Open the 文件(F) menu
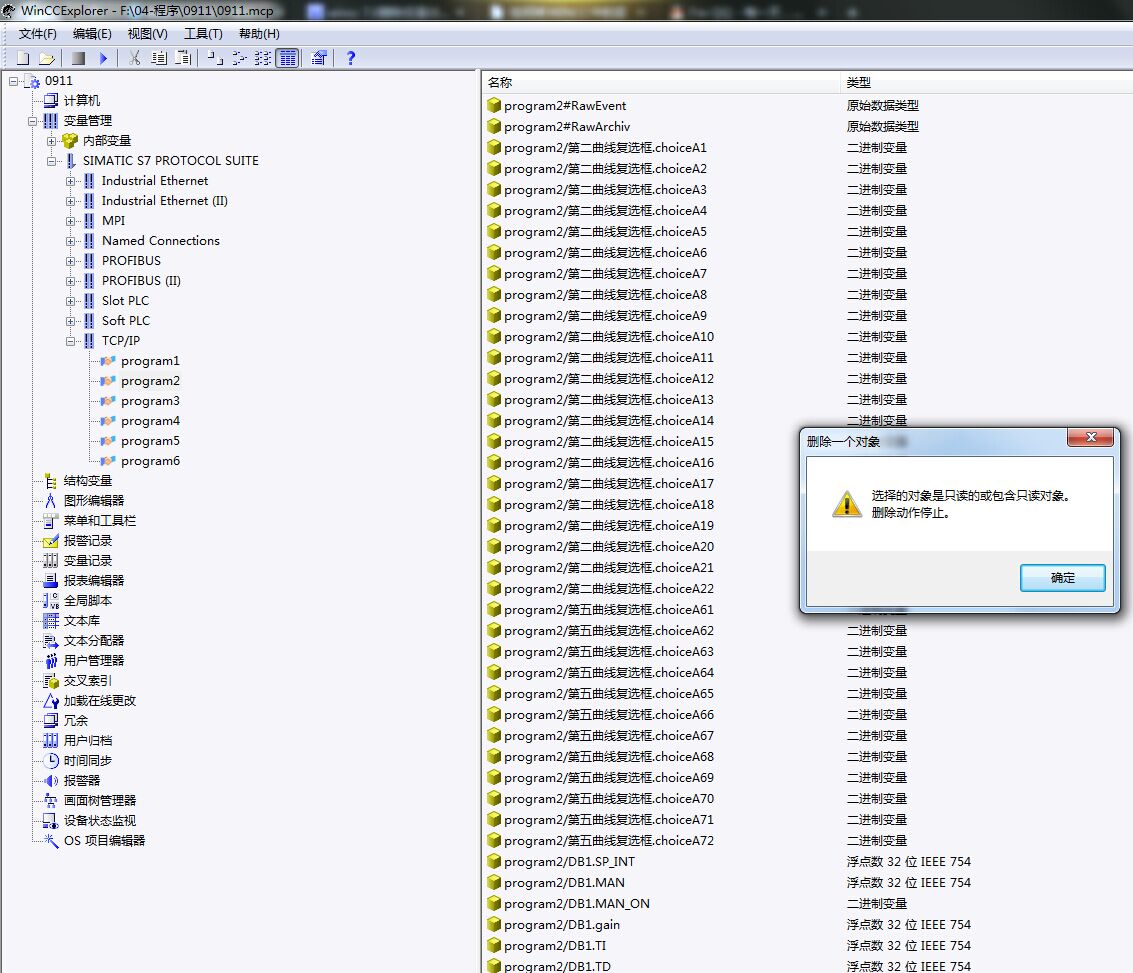Image resolution: width=1133 pixels, height=973 pixels. pyautogui.click(x=38, y=34)
